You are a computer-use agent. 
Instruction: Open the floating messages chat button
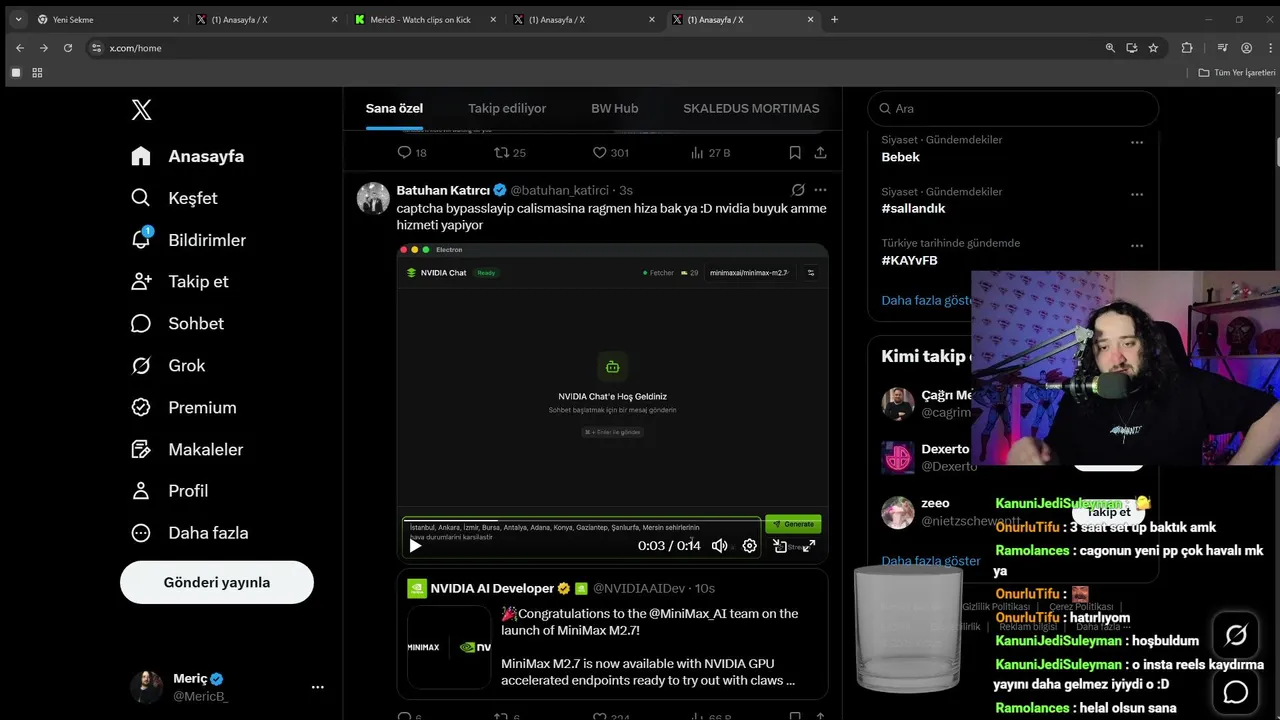(x=1236, y=692)
